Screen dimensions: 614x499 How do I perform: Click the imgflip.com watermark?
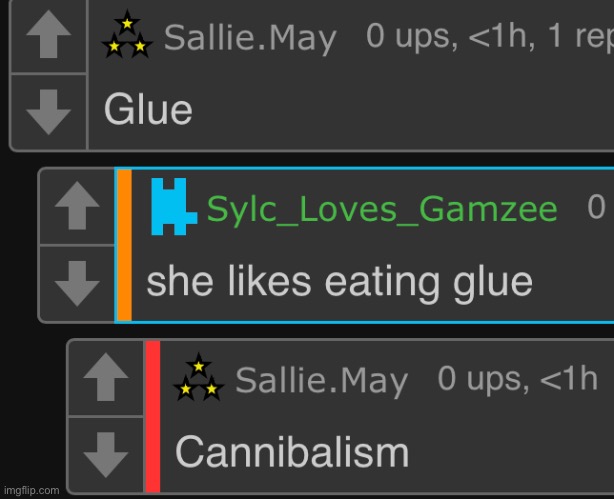point(31,490)
